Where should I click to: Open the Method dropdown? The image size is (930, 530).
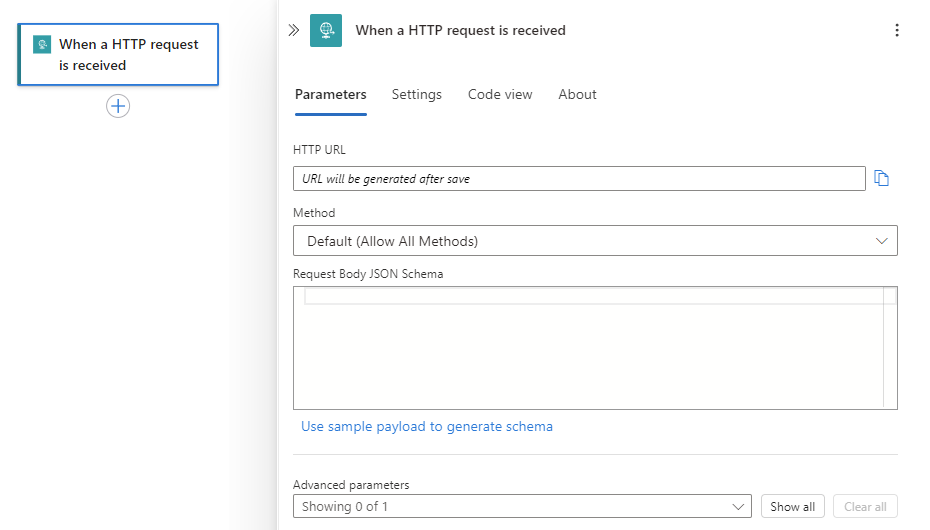point(595,241)
